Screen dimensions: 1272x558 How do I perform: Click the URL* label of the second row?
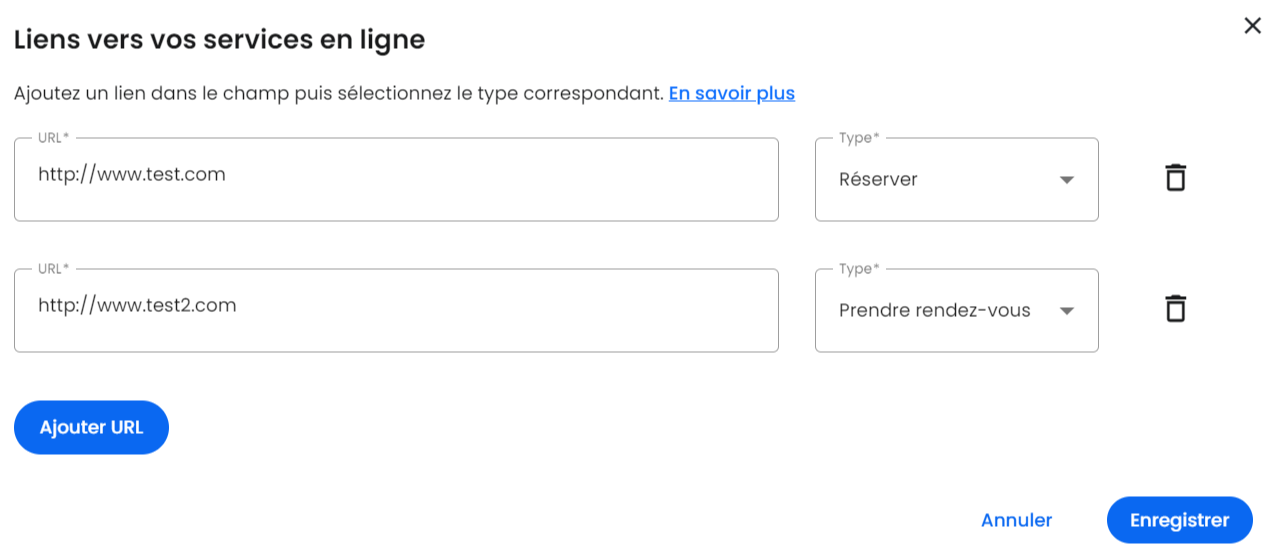[x=53, y=269]
